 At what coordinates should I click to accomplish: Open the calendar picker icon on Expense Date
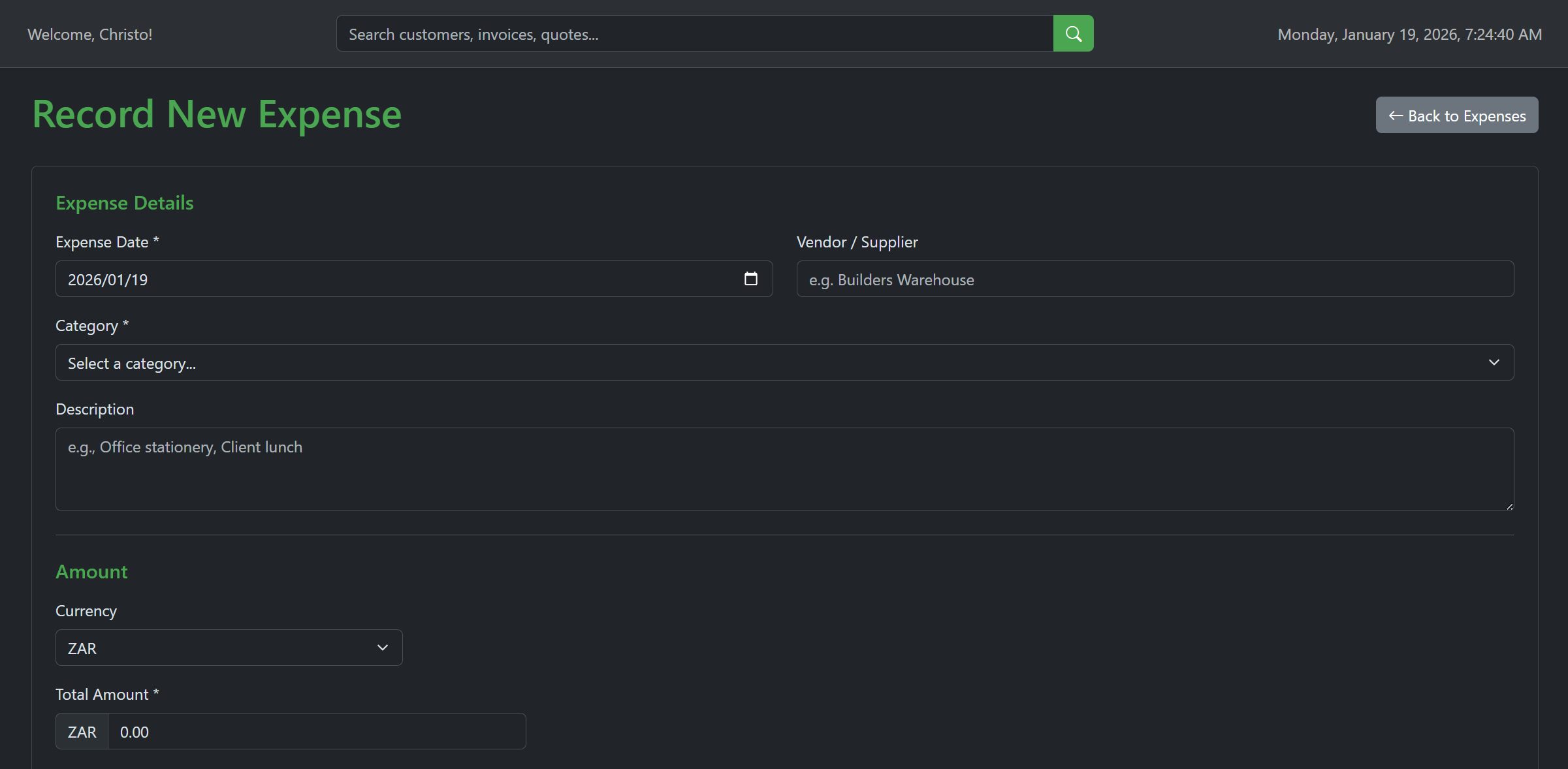pos(750,279)
